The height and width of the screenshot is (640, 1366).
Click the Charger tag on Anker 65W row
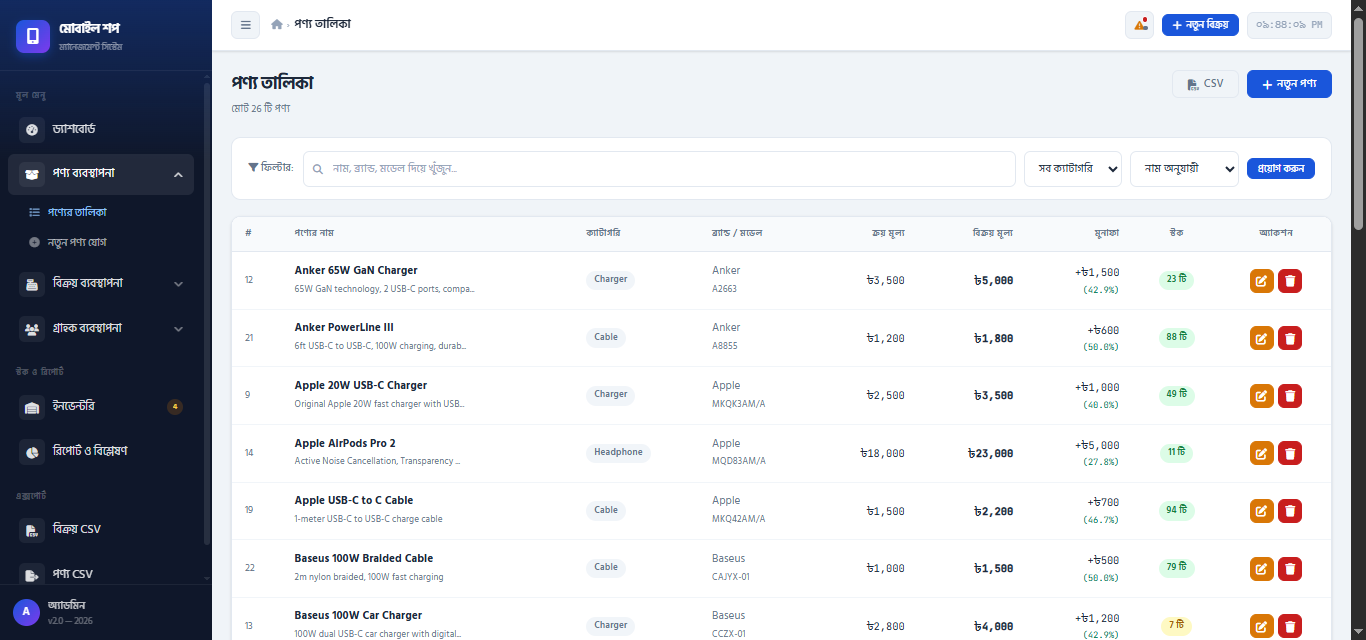(x=610, y=280)
